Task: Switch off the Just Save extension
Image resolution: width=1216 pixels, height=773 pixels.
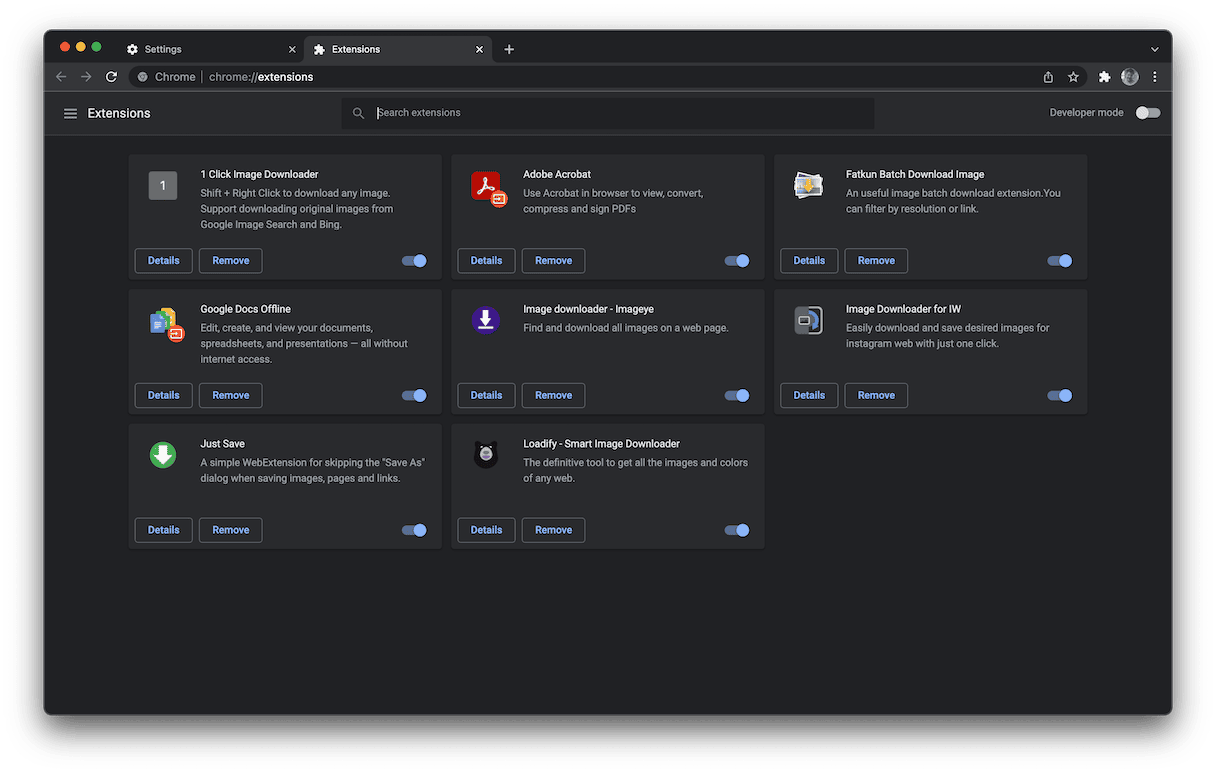Action: 414,530
